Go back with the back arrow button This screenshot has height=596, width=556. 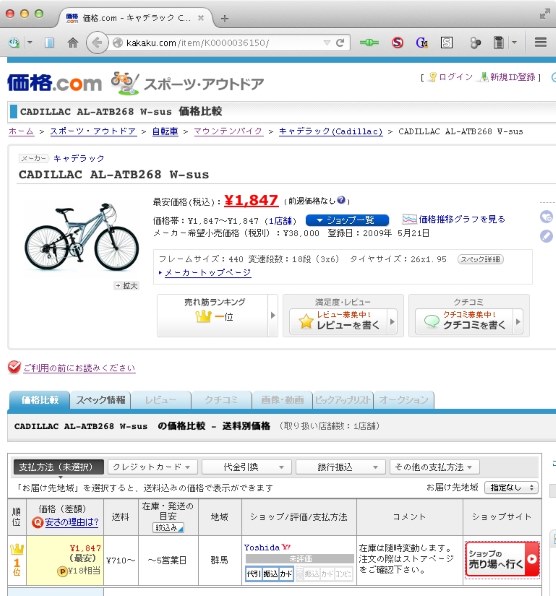(x=97, y=43)
